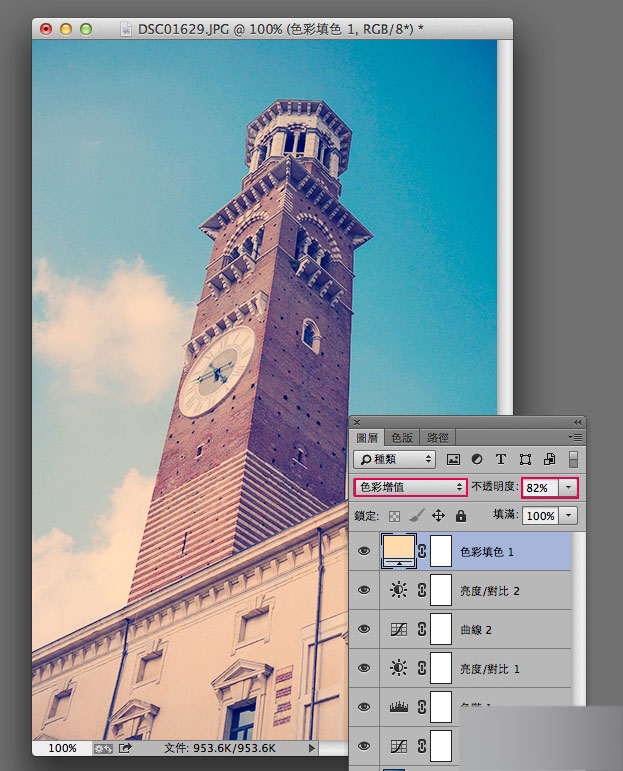Filter layers by pixel layer icon
This screenshot has height=771, width=623.
(x=453, y=459)
